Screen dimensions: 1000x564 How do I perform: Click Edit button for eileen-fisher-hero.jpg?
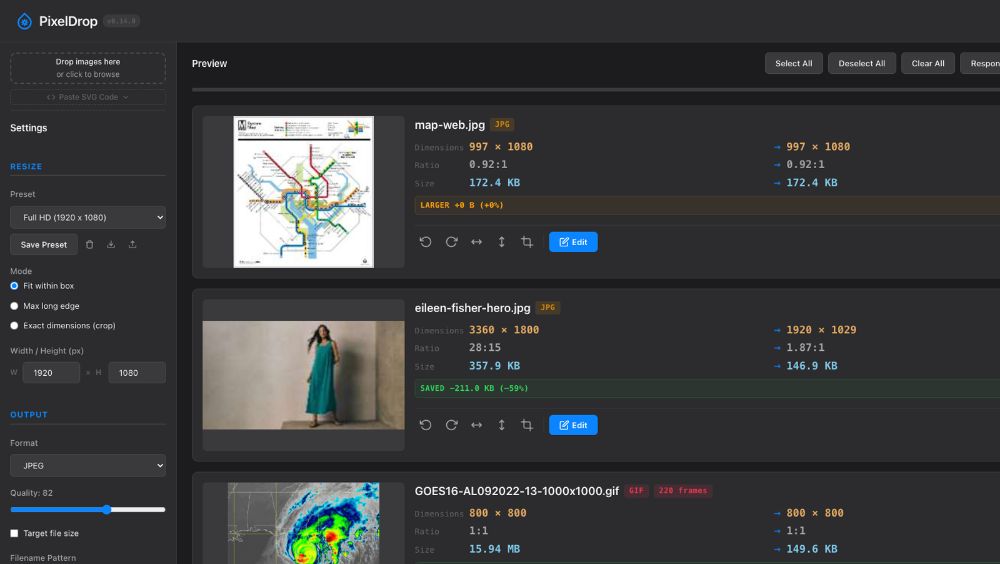pyautogui.click(x=573, y=425)
